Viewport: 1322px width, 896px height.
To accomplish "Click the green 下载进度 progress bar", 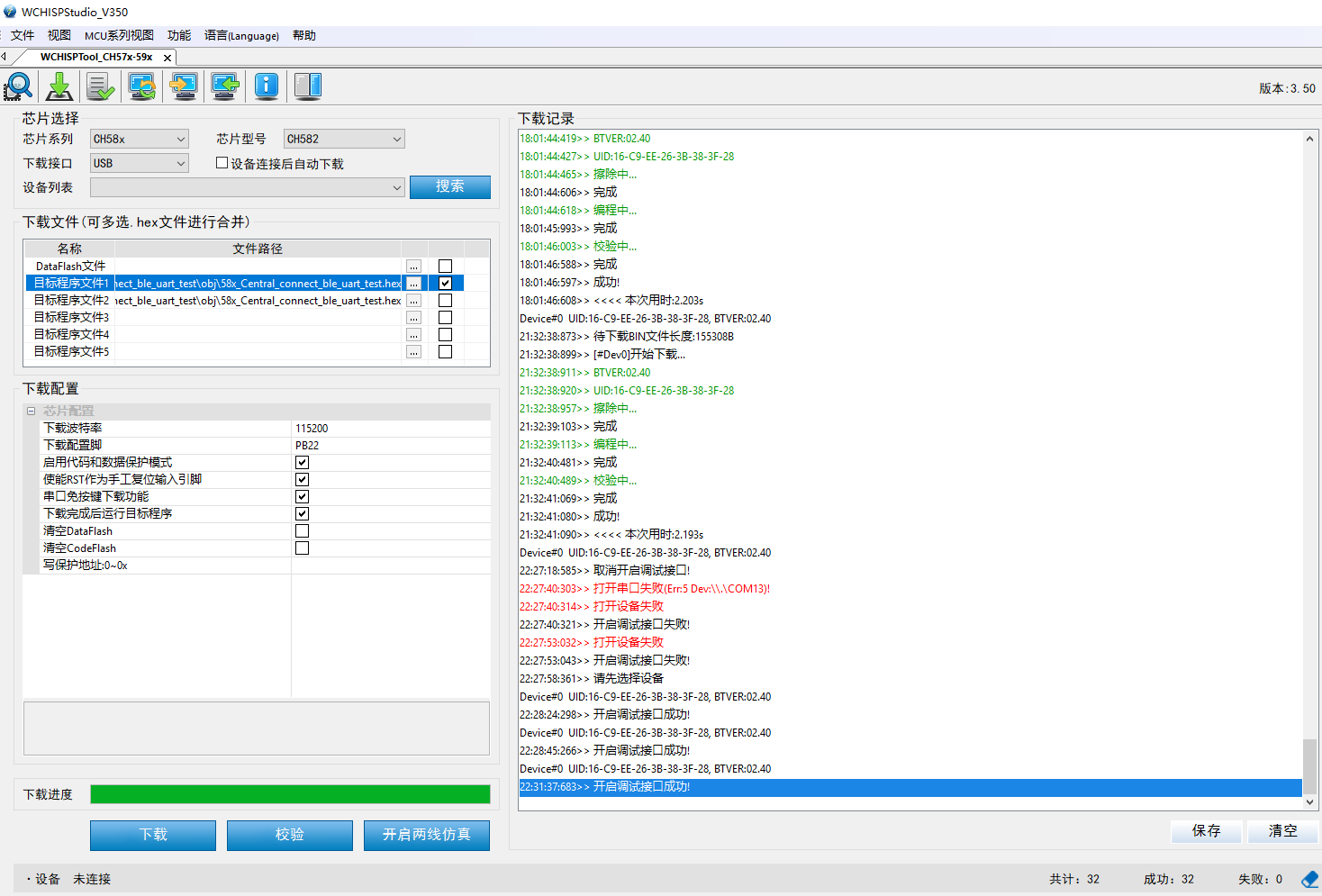I will tap(290, 794).
